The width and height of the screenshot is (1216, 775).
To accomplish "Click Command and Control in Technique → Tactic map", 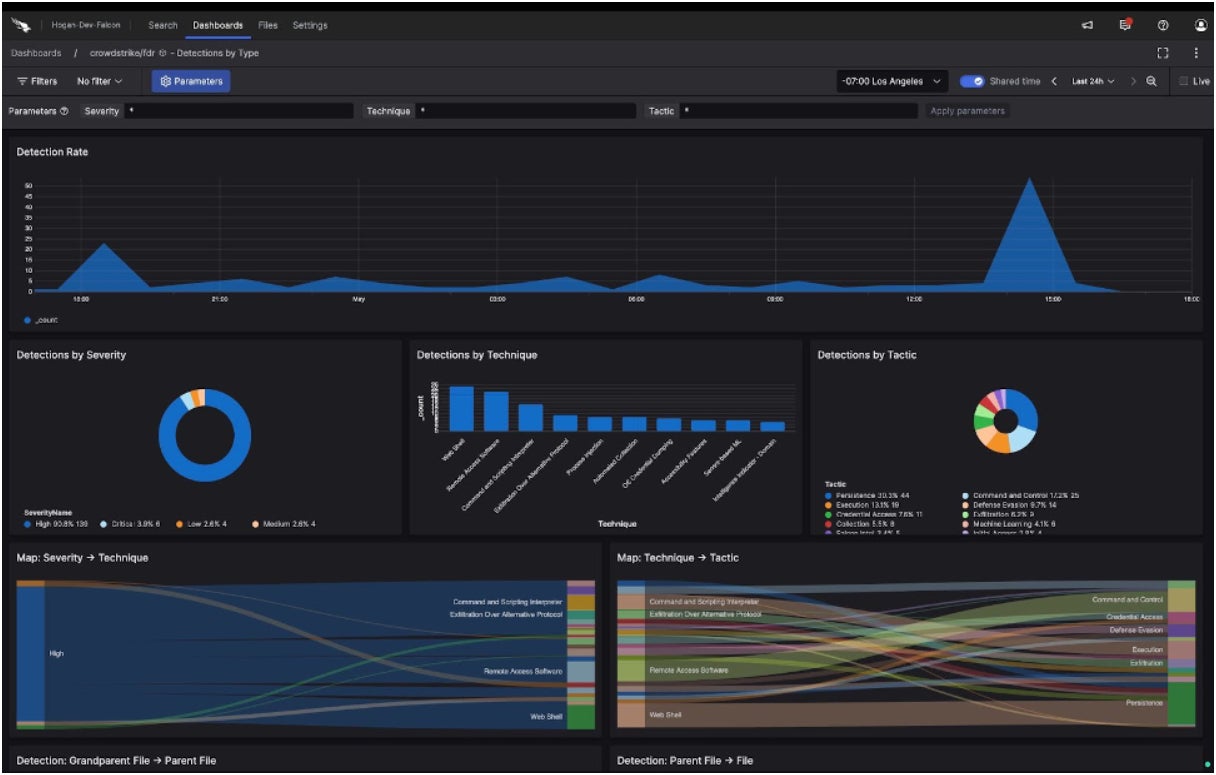I will click(x=1181, y=599).
